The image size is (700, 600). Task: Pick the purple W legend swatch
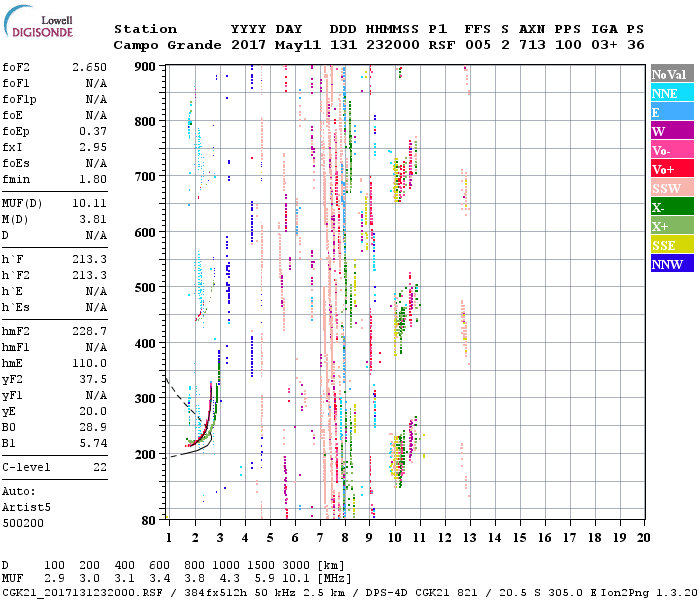669,131
